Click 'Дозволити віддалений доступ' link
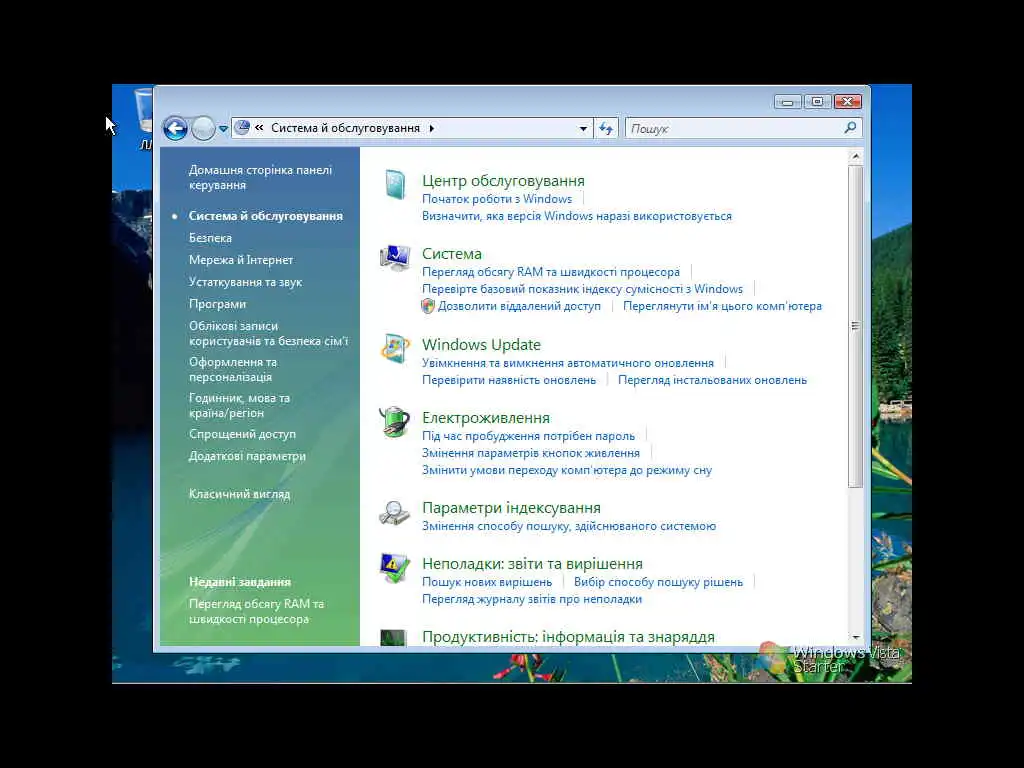This screenshot has height=768, width=1024. 519,306
